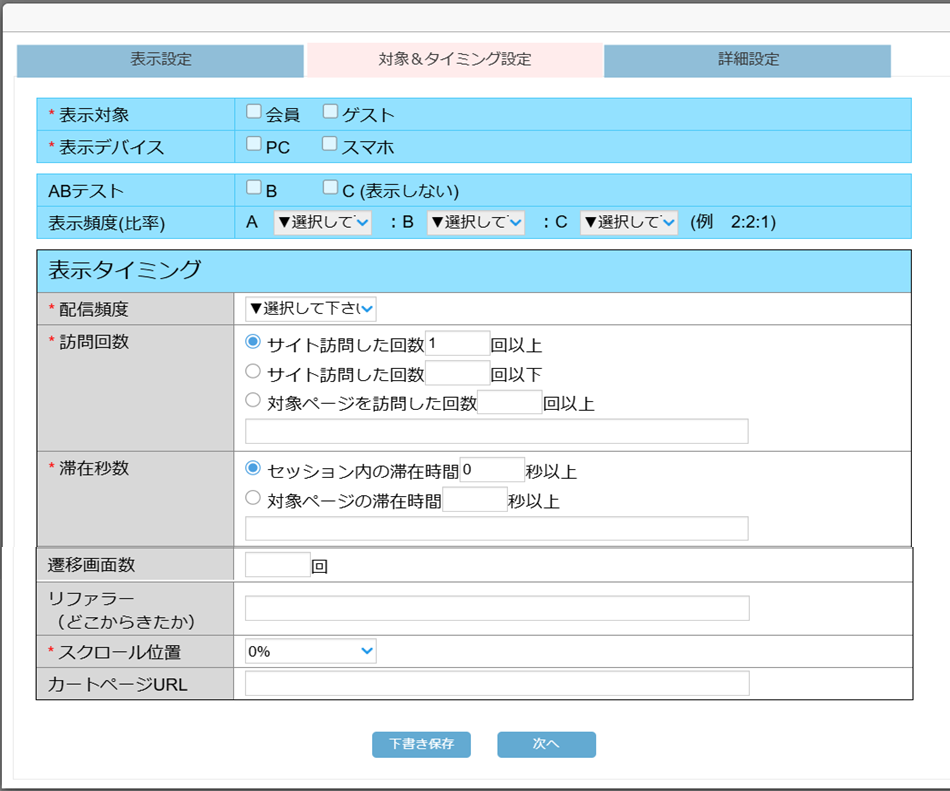This screenshot has height=791, width=950.
Task: Check the C (表示しない) checkbox
Action: pos(330,188)
